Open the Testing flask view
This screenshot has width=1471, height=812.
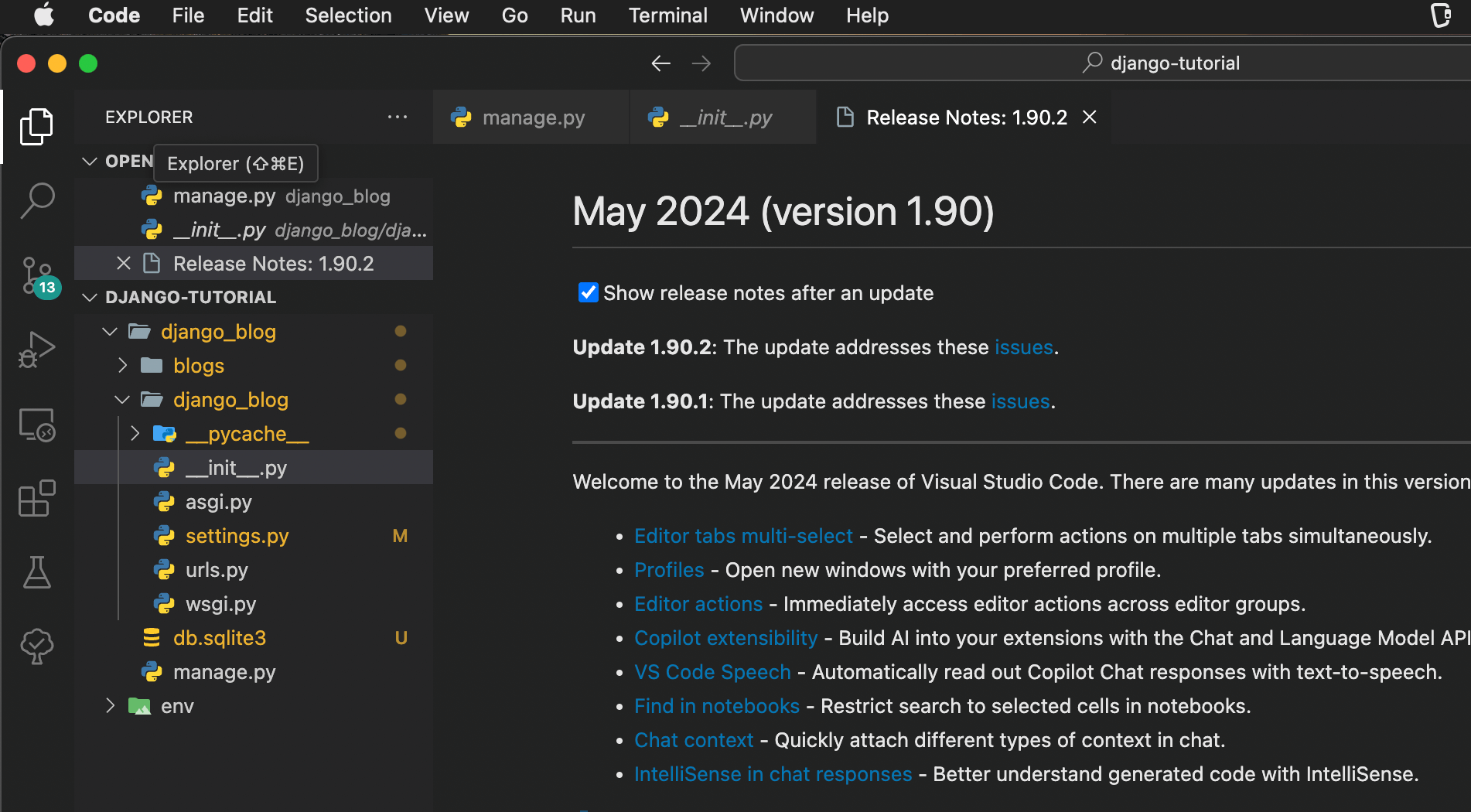point(36,573)
